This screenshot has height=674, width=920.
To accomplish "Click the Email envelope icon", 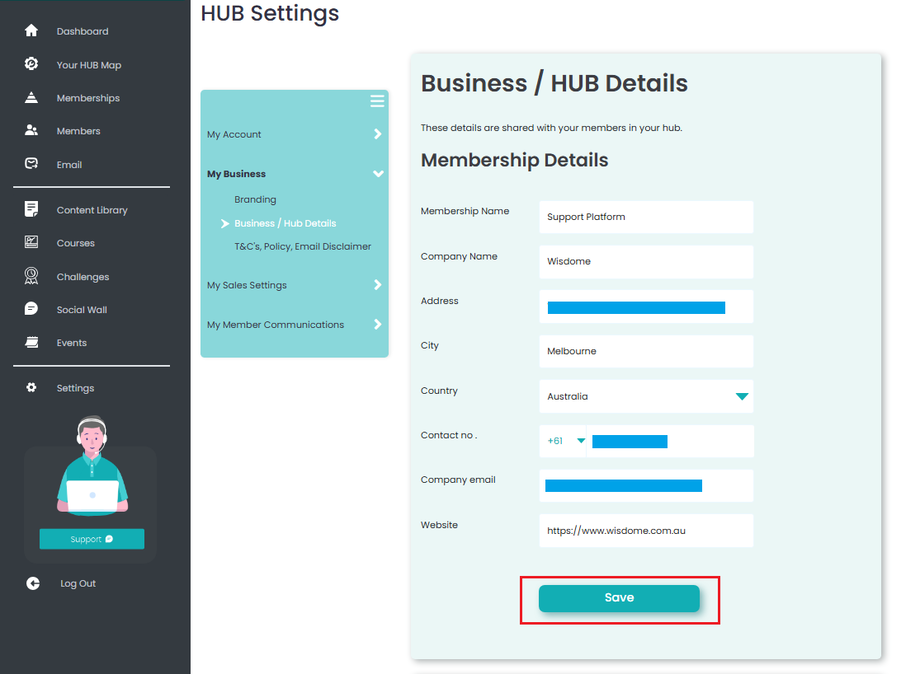I will click(31, 164).
